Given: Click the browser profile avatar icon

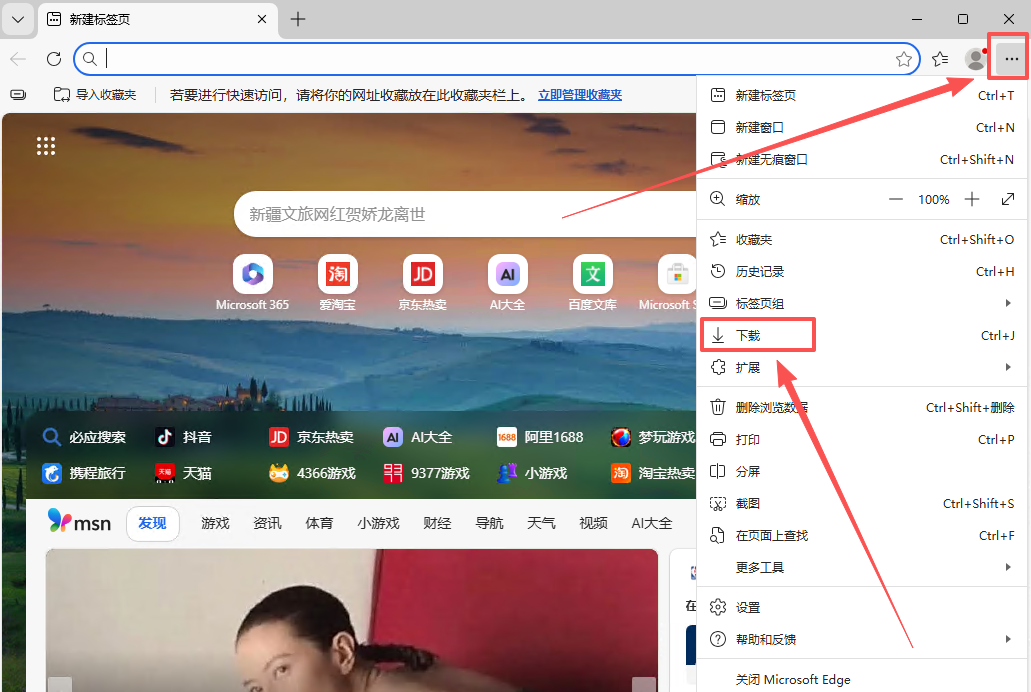Looking at the screenshot, I should tap(975, 59).
